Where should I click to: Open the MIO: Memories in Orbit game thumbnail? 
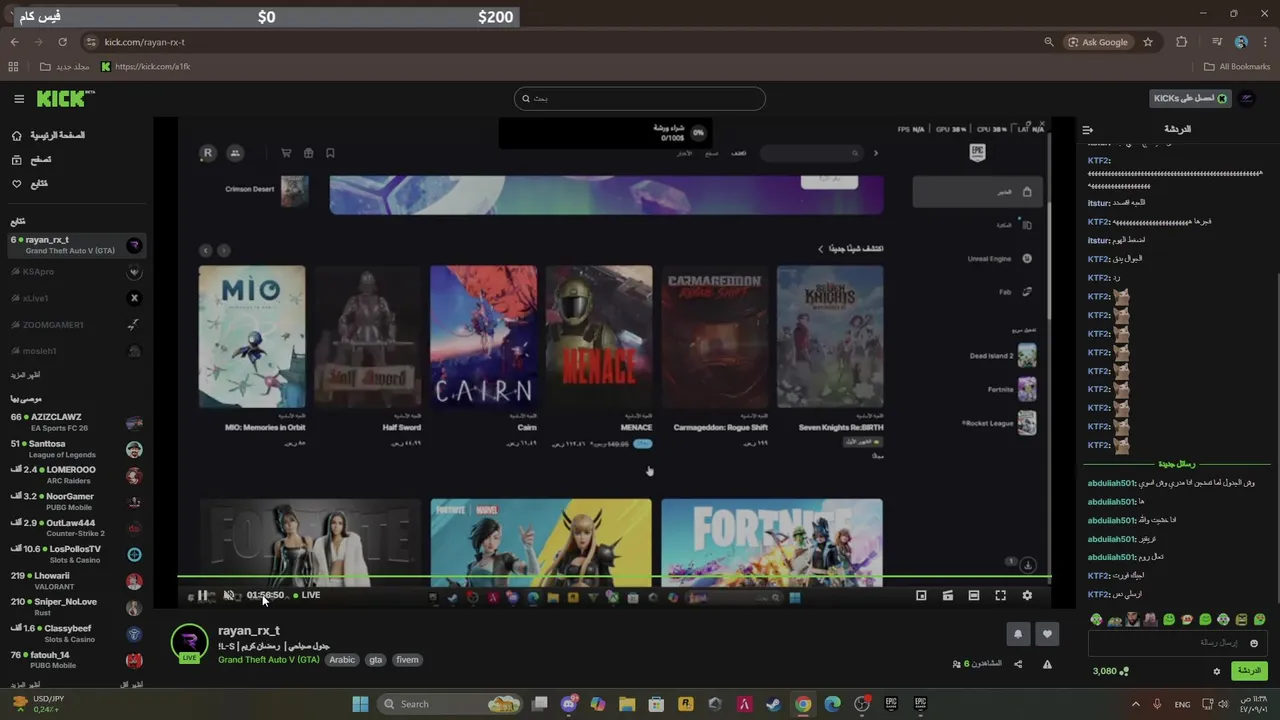click(252, 337)
